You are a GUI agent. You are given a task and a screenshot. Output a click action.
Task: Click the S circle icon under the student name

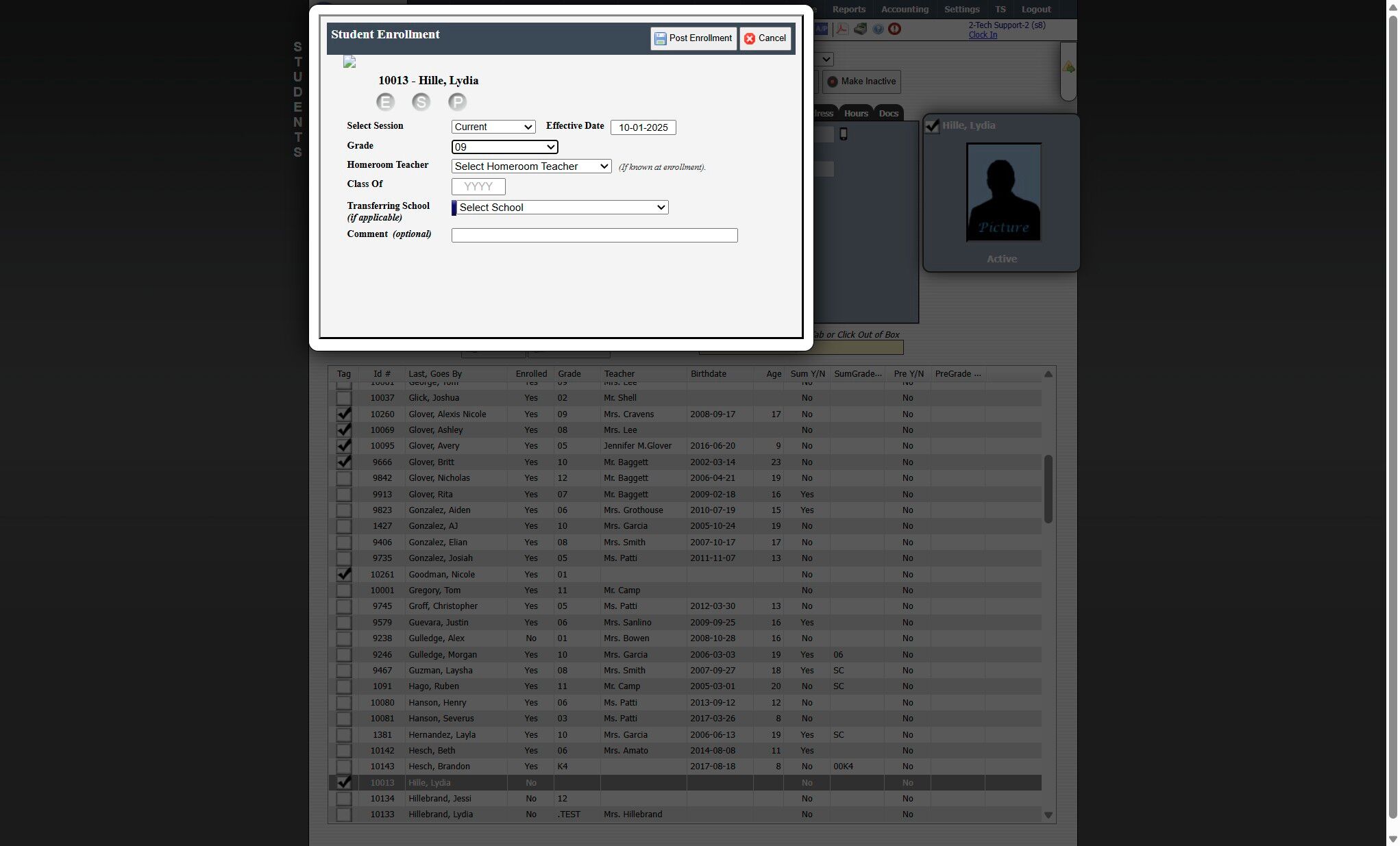point(421,102)
